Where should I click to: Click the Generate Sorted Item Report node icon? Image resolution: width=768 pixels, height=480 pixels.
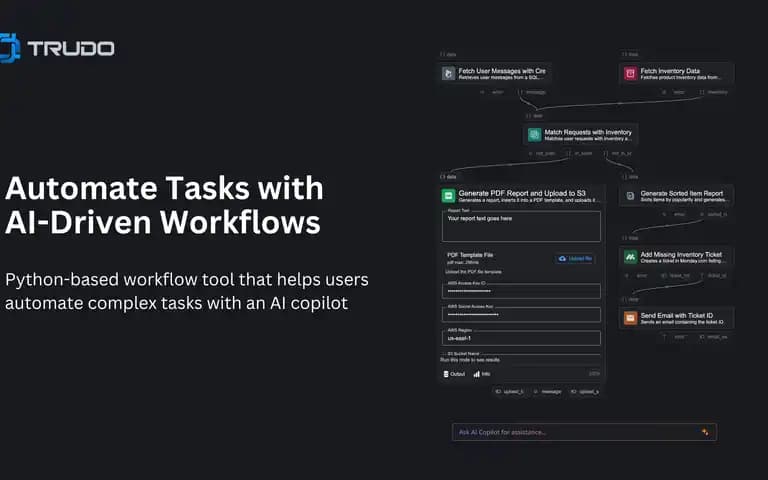[x=630, y=195]
